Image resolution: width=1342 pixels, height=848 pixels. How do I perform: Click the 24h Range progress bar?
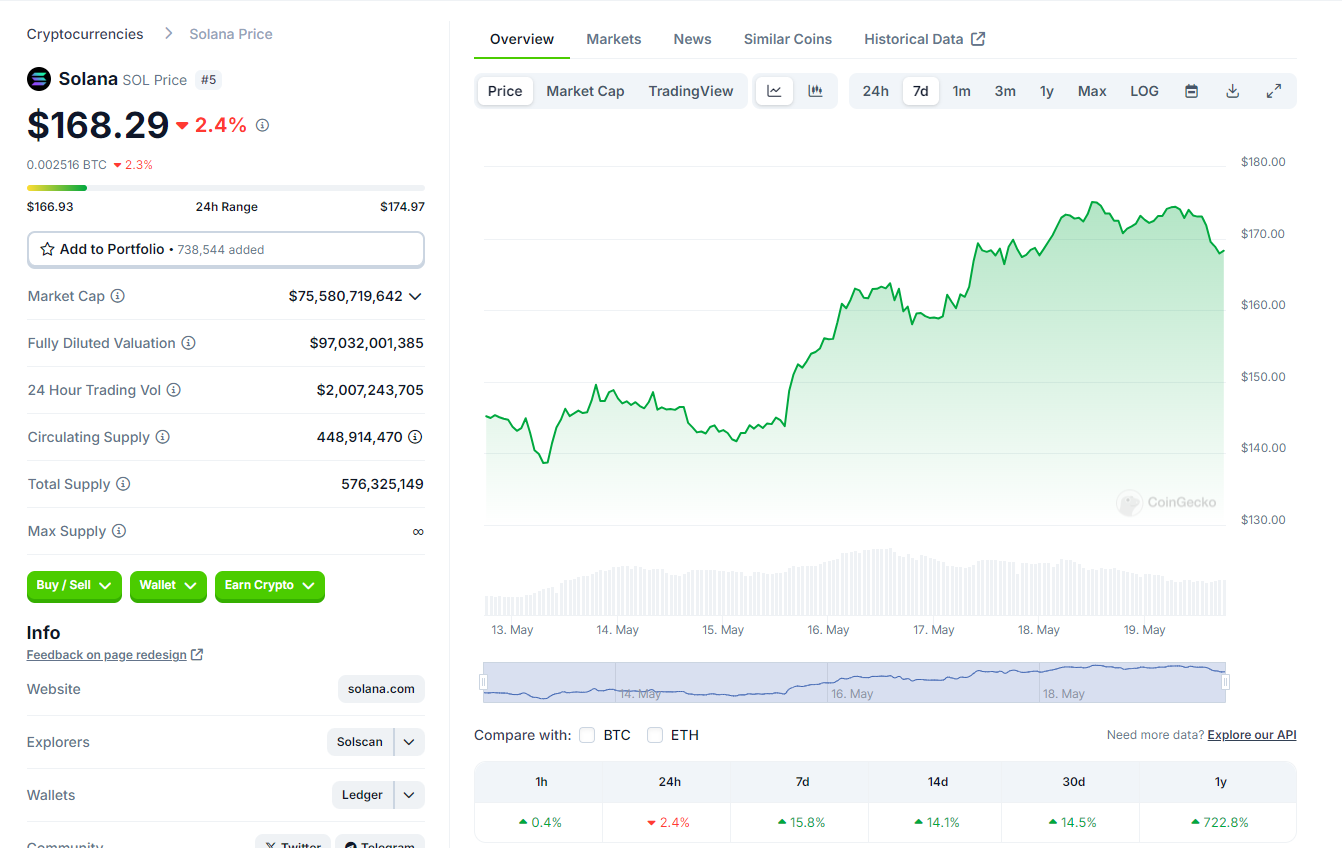[x=226, y=187]
